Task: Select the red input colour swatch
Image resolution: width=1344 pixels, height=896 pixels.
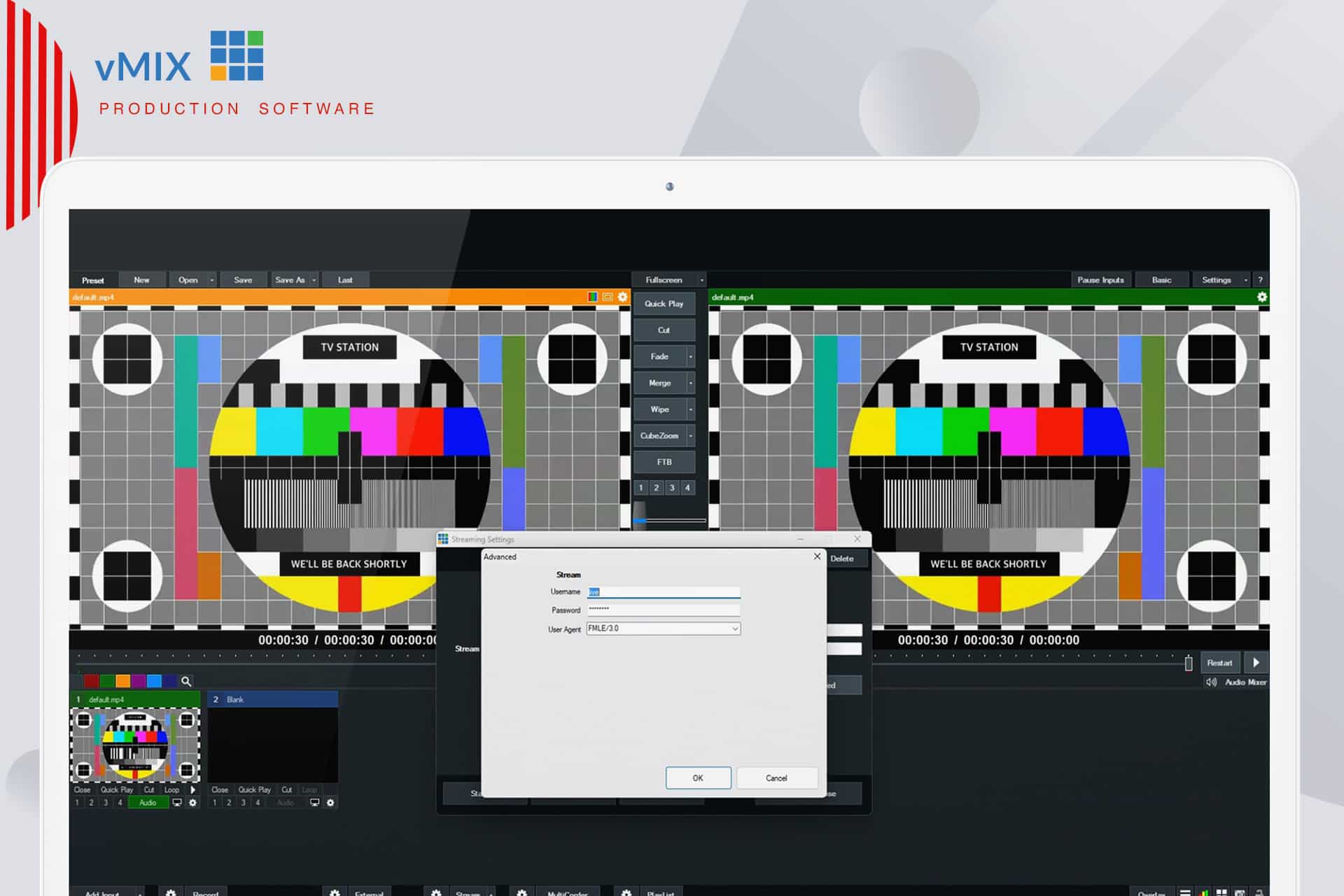Action: (91, 681)
